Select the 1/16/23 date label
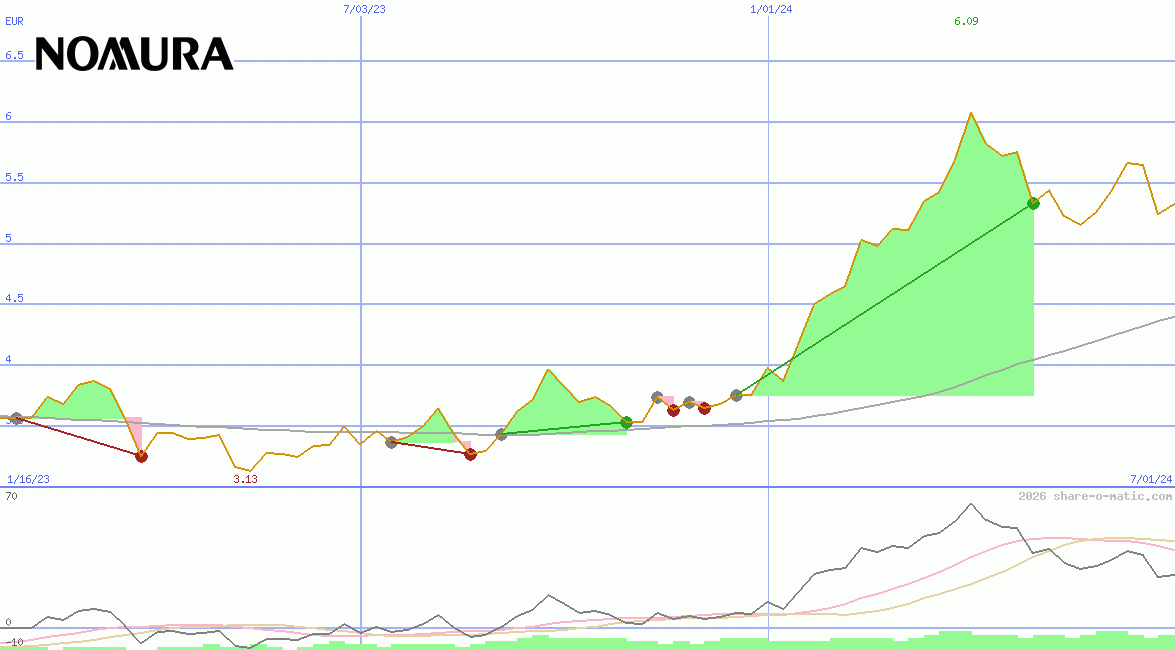This screenshot has height=650, width=1175. (27, 480)
